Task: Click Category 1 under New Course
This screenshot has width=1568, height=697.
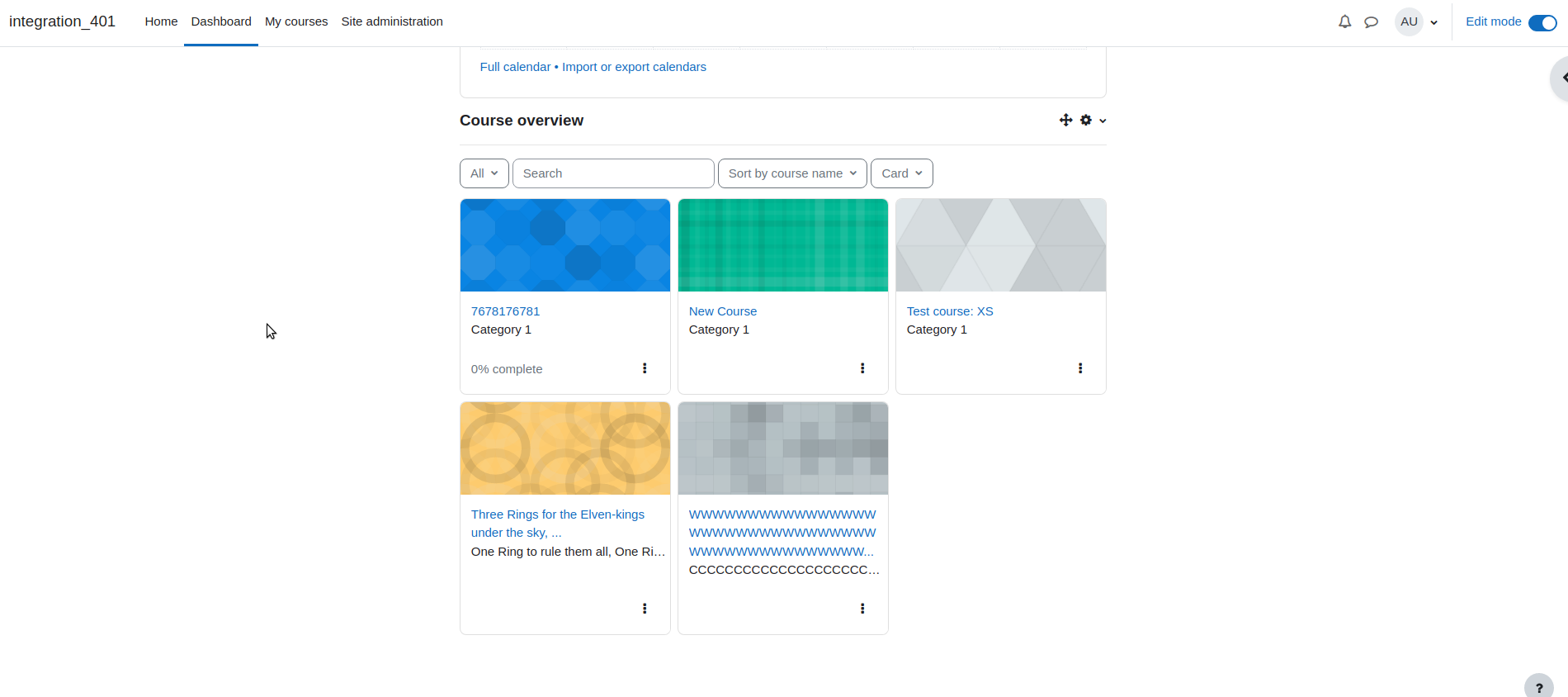Action: 719,330
